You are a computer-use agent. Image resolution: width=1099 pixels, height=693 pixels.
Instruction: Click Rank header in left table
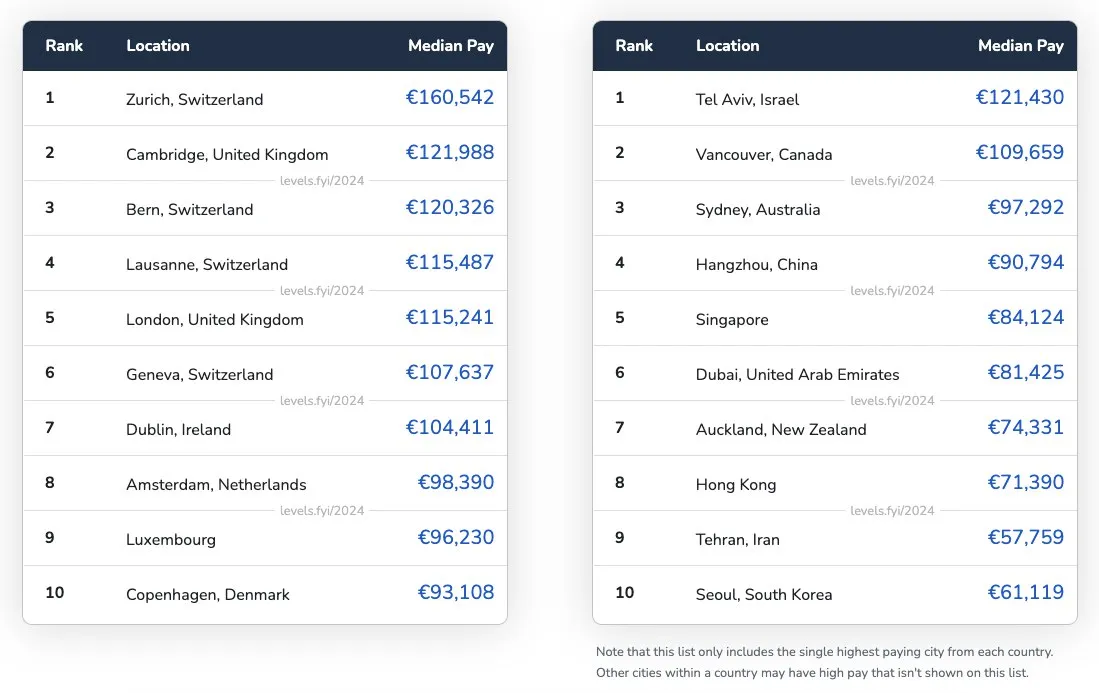(64, 46)
